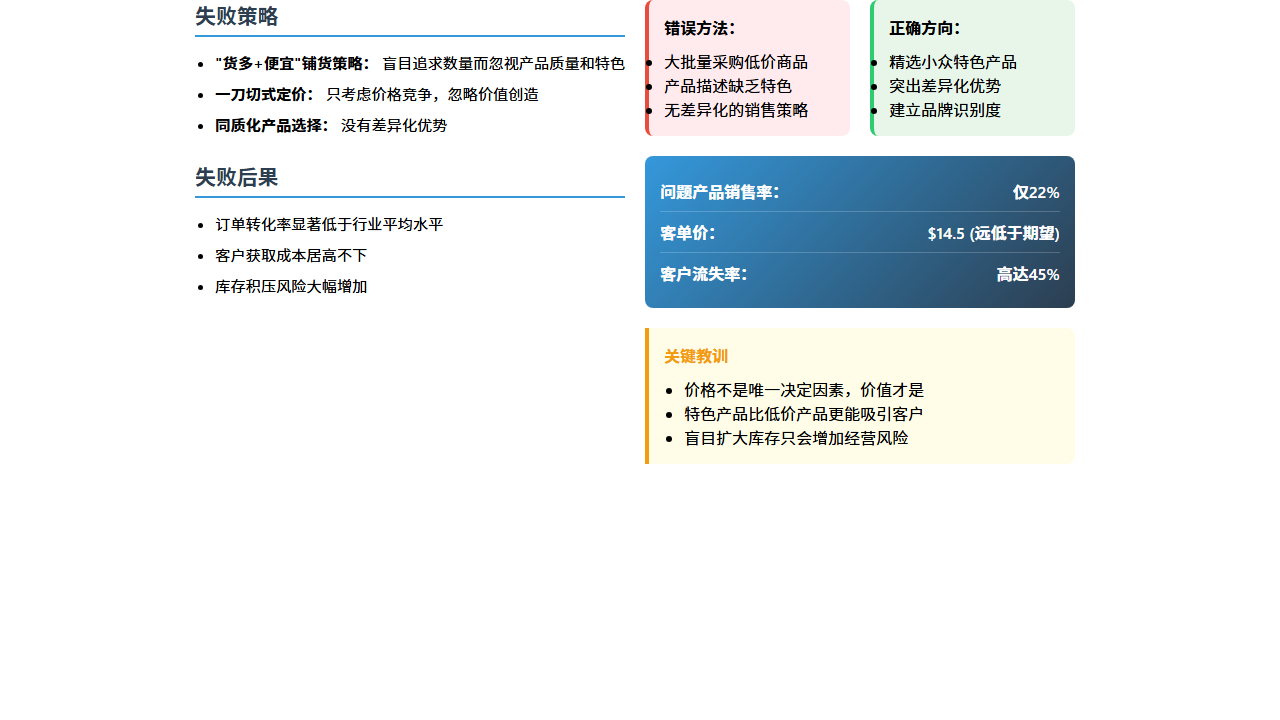1280x720 pixels.
Task: Click the 高达45% value
Action: click(x=1028, y=274)
